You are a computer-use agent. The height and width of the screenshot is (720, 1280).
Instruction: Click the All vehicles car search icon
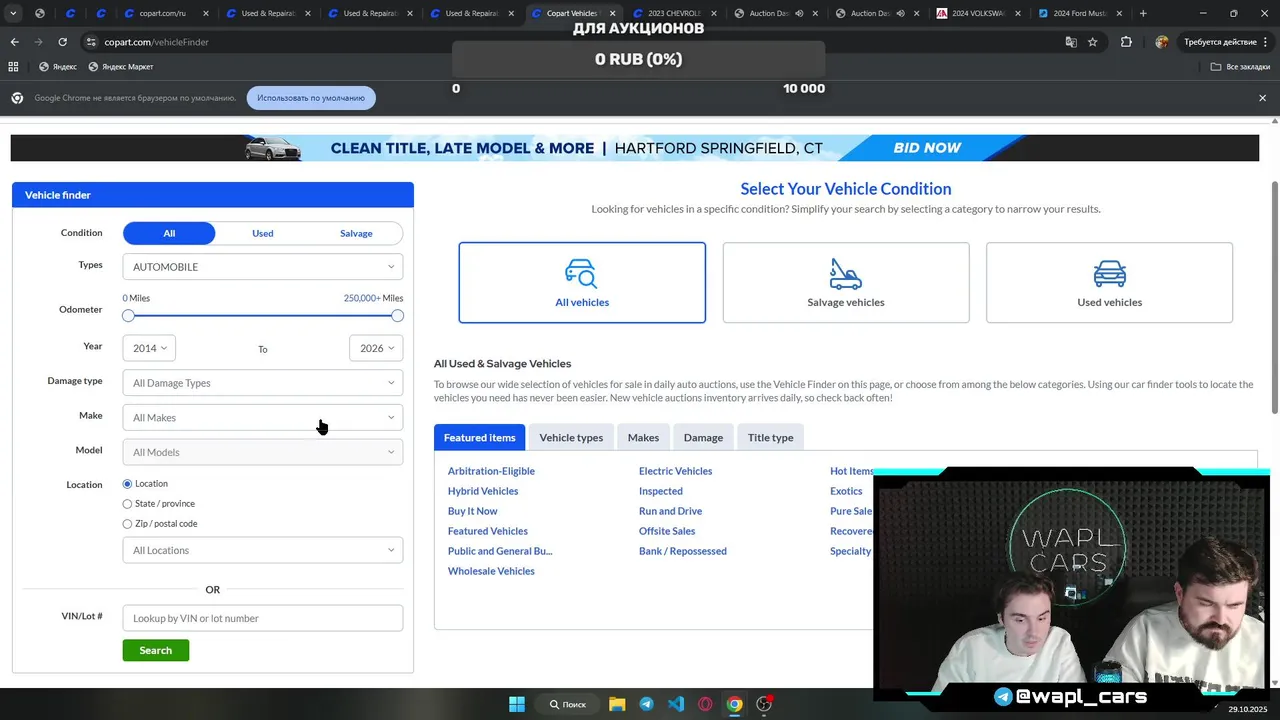tap(581, 273)
